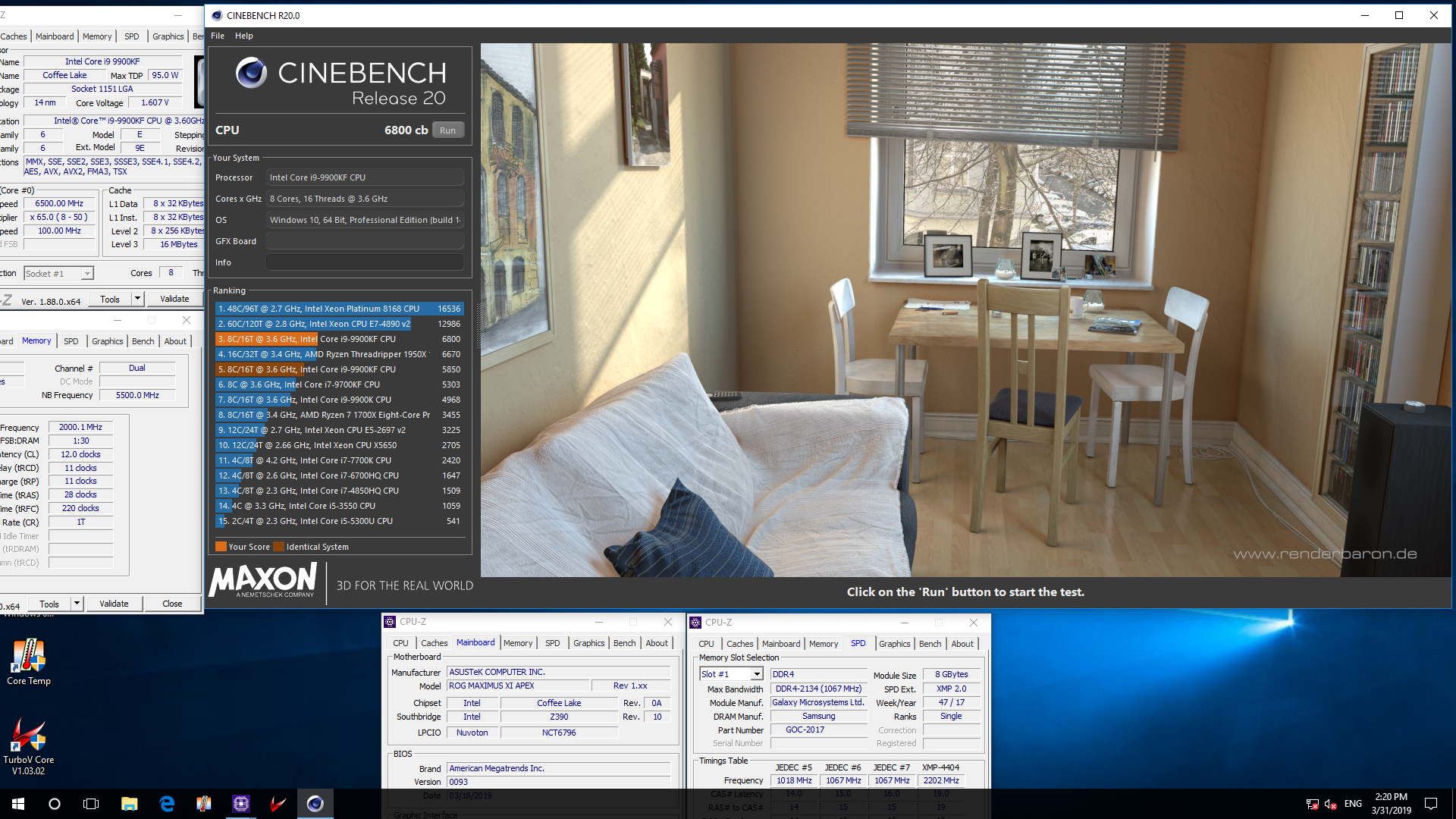The image size is (1456, 819).
Task: Expand Tools dropdown arrow in top CPU-Z window
Action: click(138, 299)
